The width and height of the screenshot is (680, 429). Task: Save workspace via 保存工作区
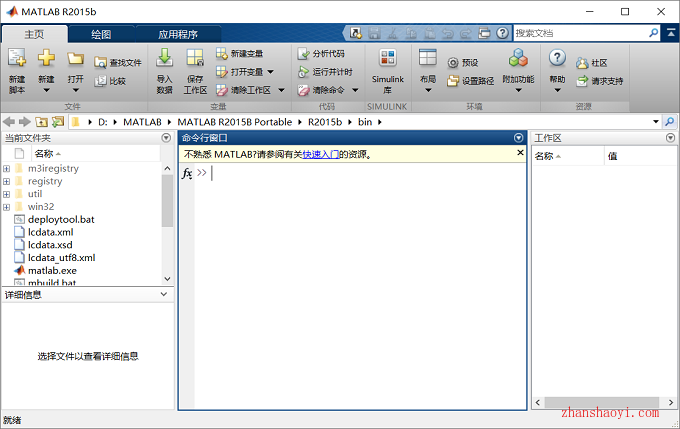(195, 71)
